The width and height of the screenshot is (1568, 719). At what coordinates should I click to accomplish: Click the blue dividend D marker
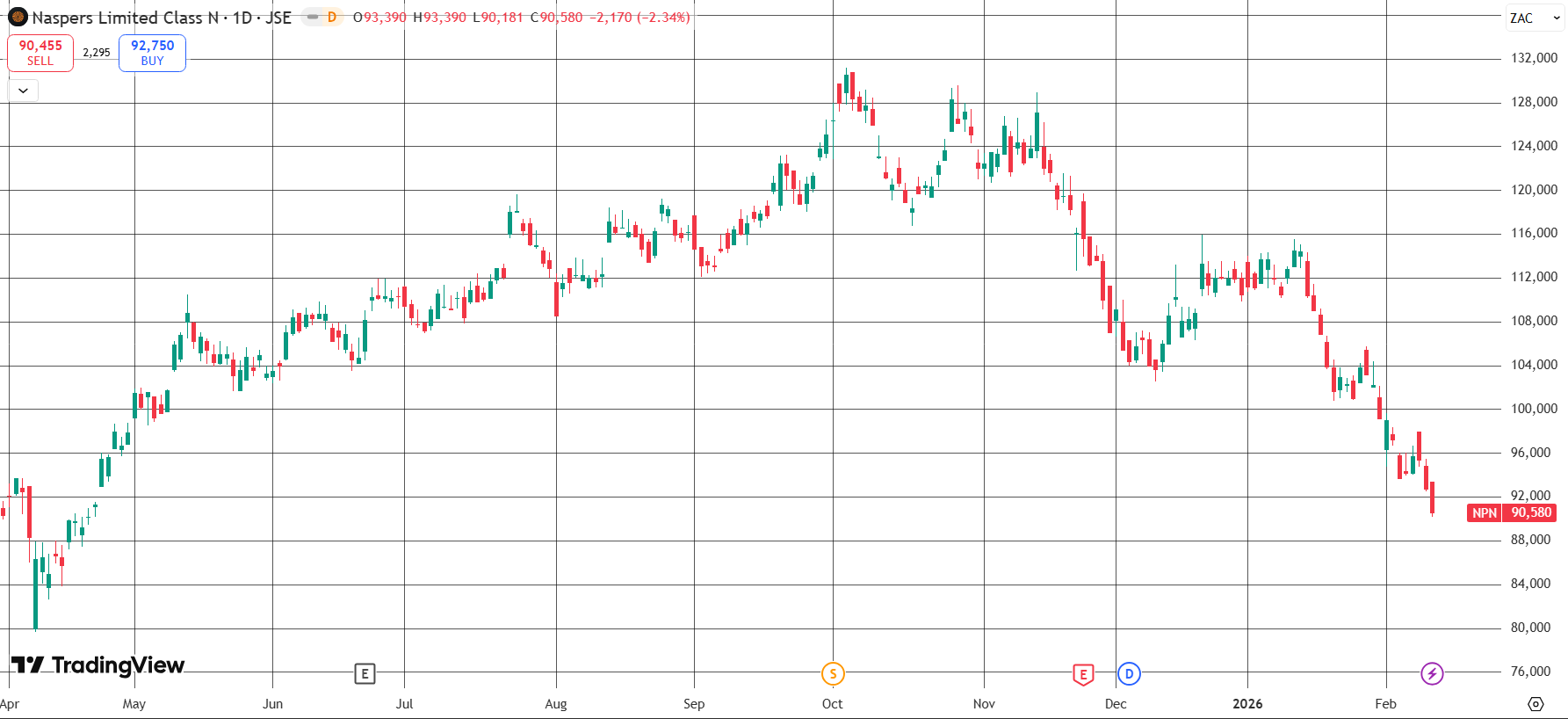(x=1129, y=674)
